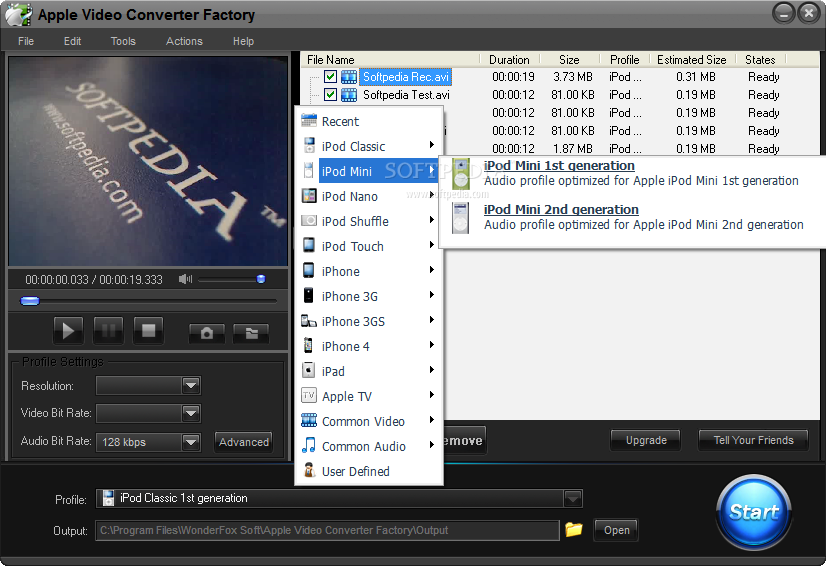Screen dimensions: 826x566
Task: Click the User Defined person icon
Action: coord(309,470)
